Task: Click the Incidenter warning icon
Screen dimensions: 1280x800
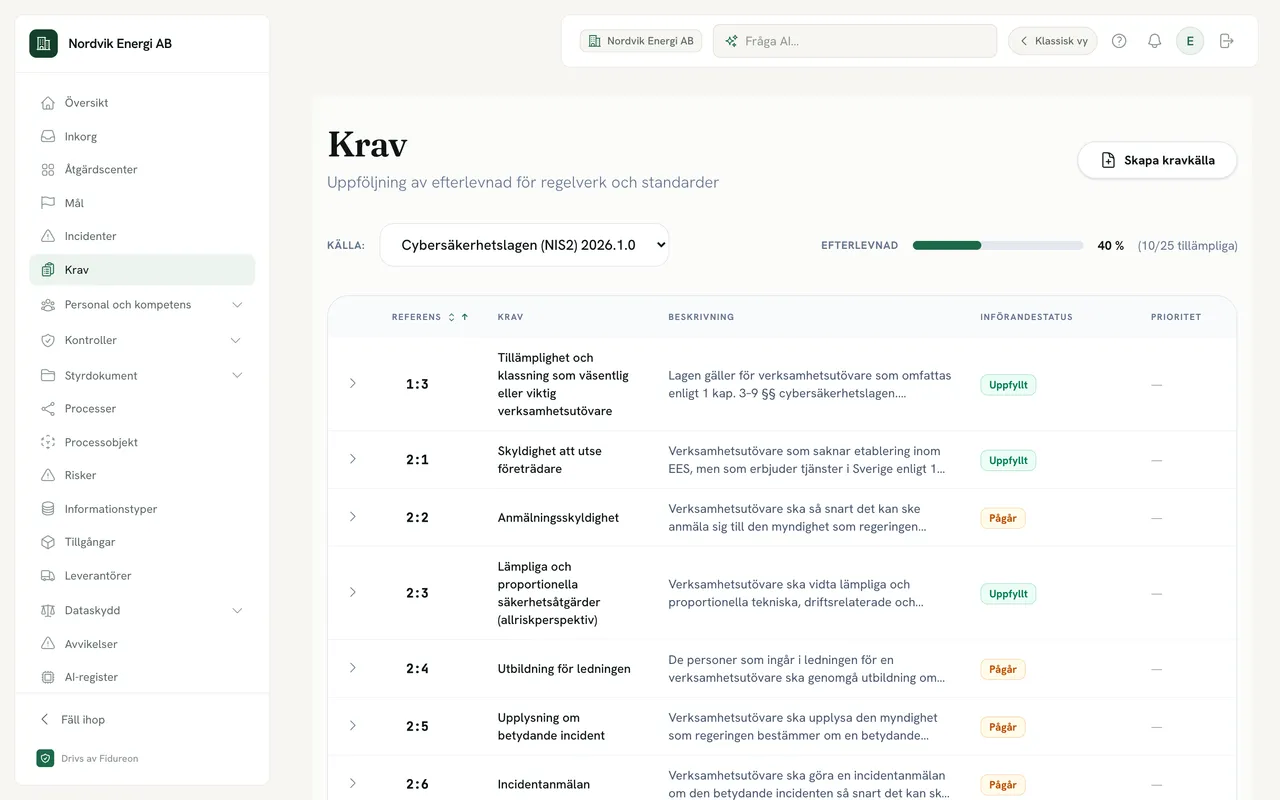Action: click(x=47, y=236)
